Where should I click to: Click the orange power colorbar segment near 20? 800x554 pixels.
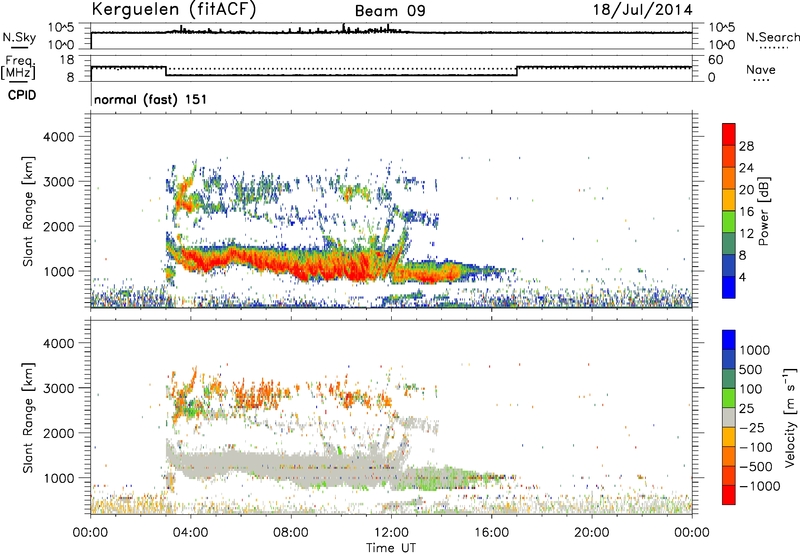coord(729,178)
